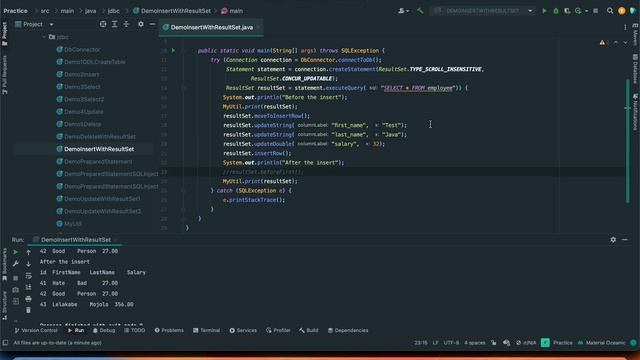Open Search Everywhere magnifier icon
Viewport: 640px width, 360px height.
point(610,11)
